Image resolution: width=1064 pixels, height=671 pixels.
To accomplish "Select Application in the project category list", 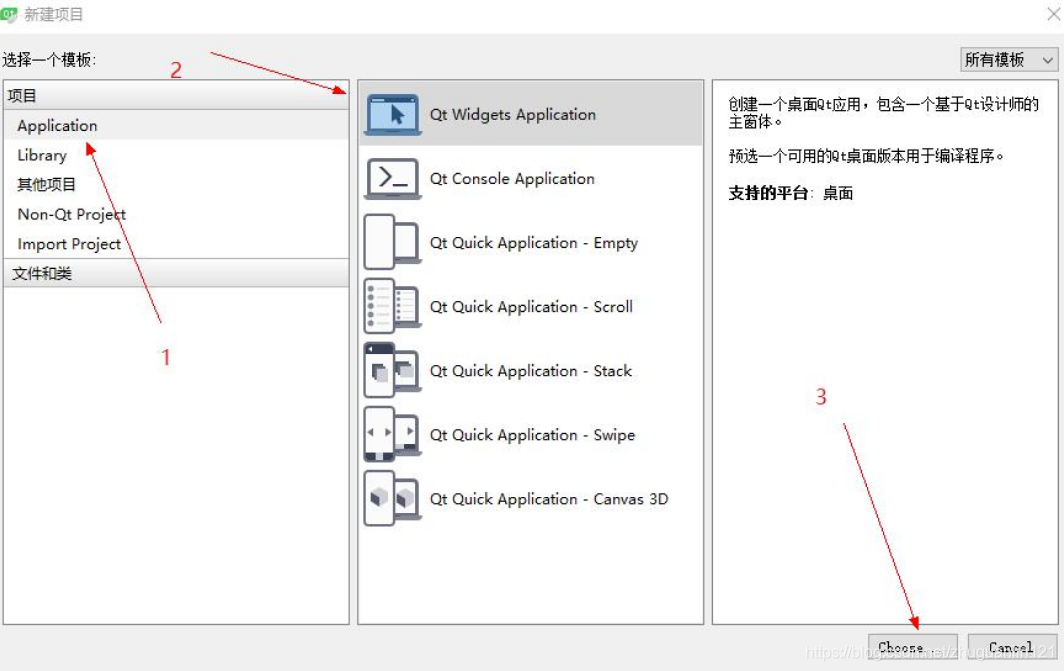I will (176, 126).
